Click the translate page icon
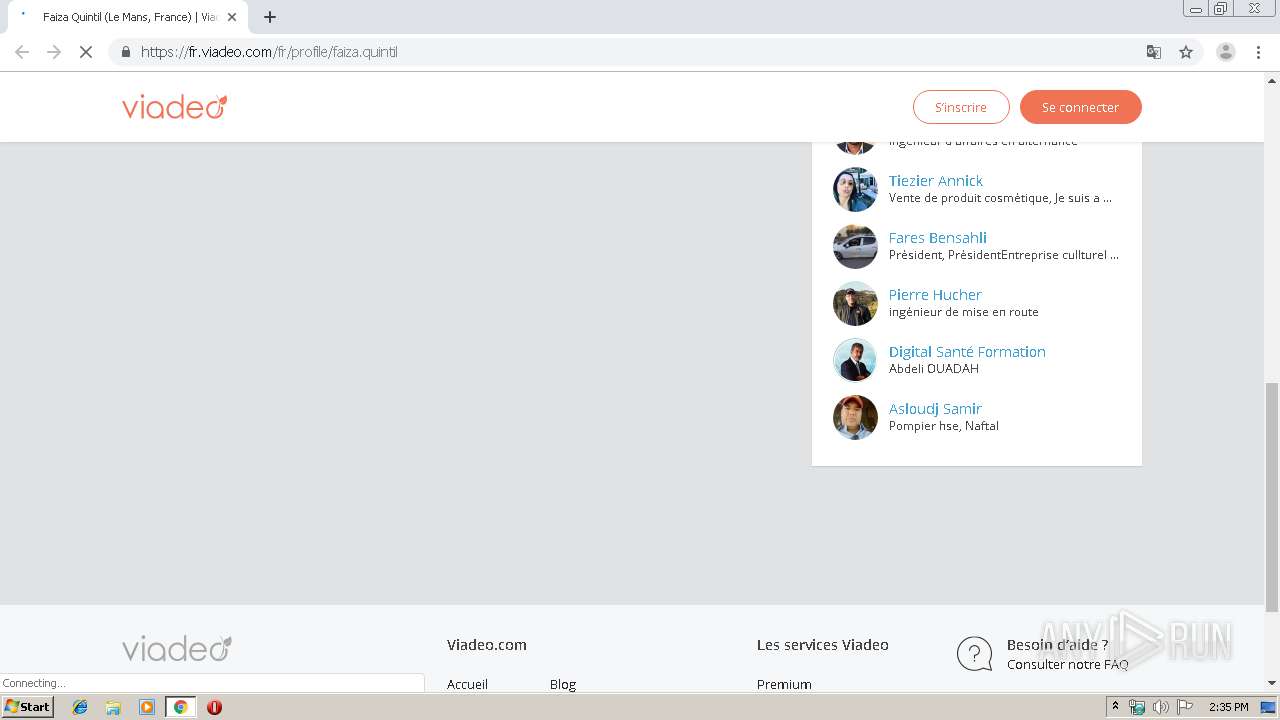 [1154, 52]
